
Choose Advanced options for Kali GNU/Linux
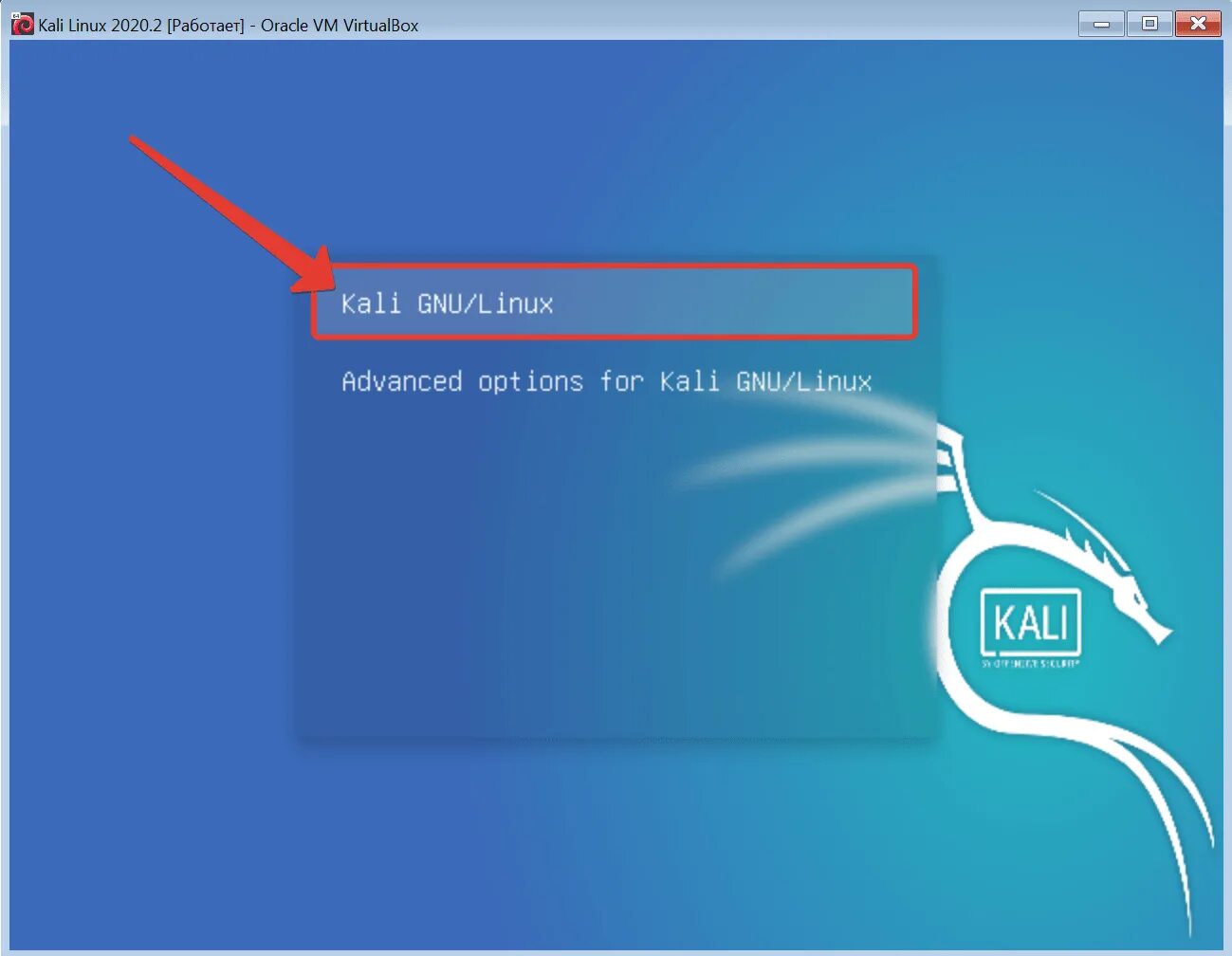(x=606, y=381)
